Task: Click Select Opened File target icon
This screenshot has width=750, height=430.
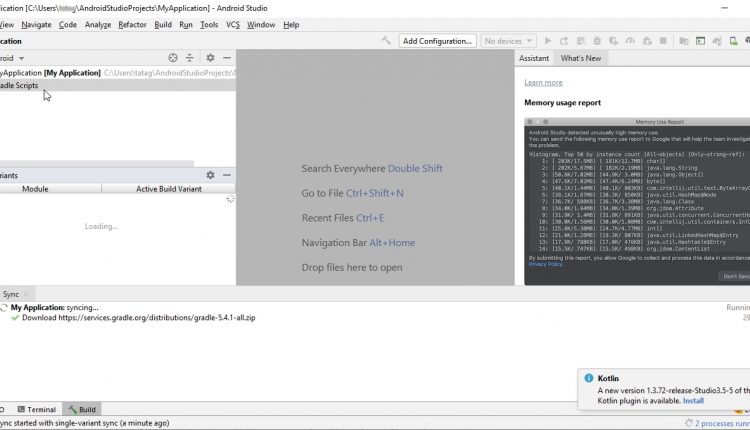Action: click(x=173, y=58)
